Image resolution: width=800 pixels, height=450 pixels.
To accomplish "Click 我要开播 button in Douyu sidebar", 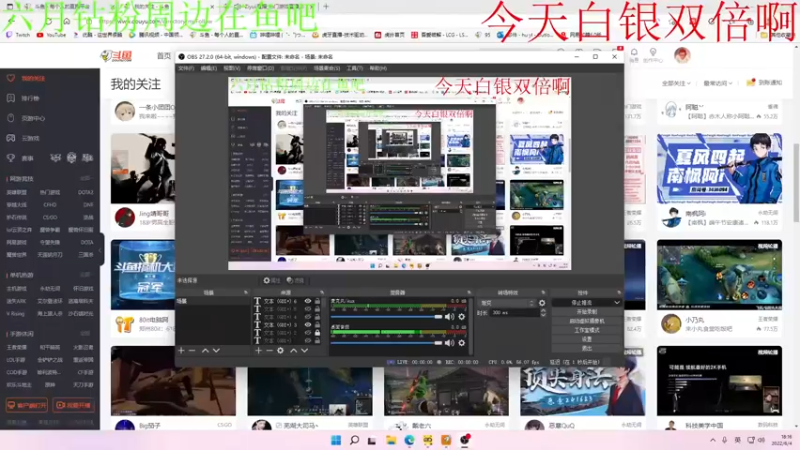I will 73,405.
